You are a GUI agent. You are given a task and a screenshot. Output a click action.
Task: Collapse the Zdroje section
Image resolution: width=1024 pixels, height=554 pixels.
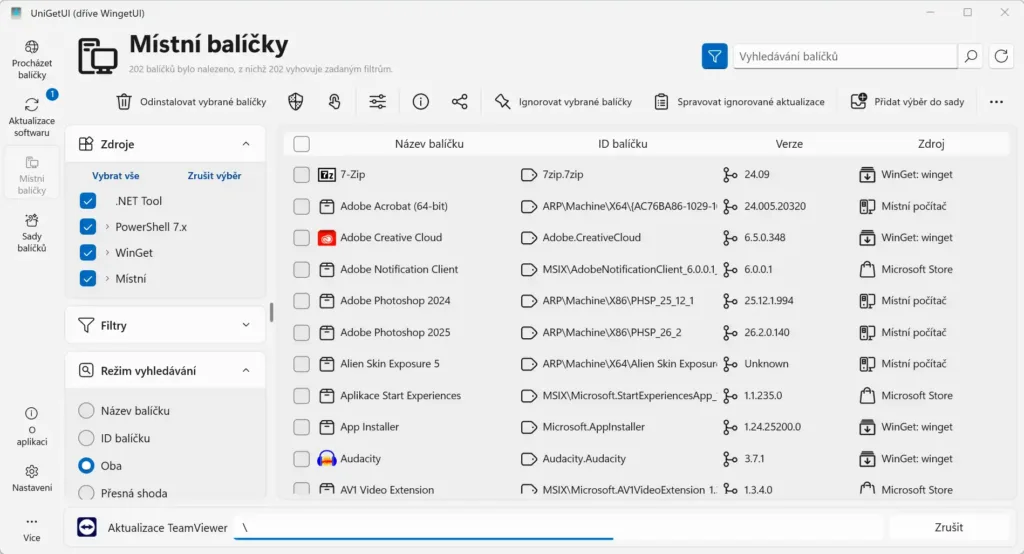[x=246, y=144]
